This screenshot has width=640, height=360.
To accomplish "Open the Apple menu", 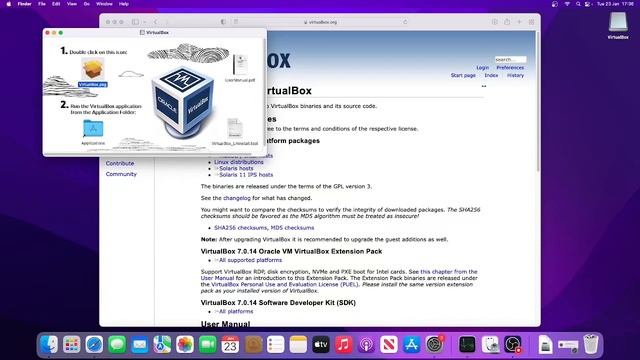I will coord(9,4).
